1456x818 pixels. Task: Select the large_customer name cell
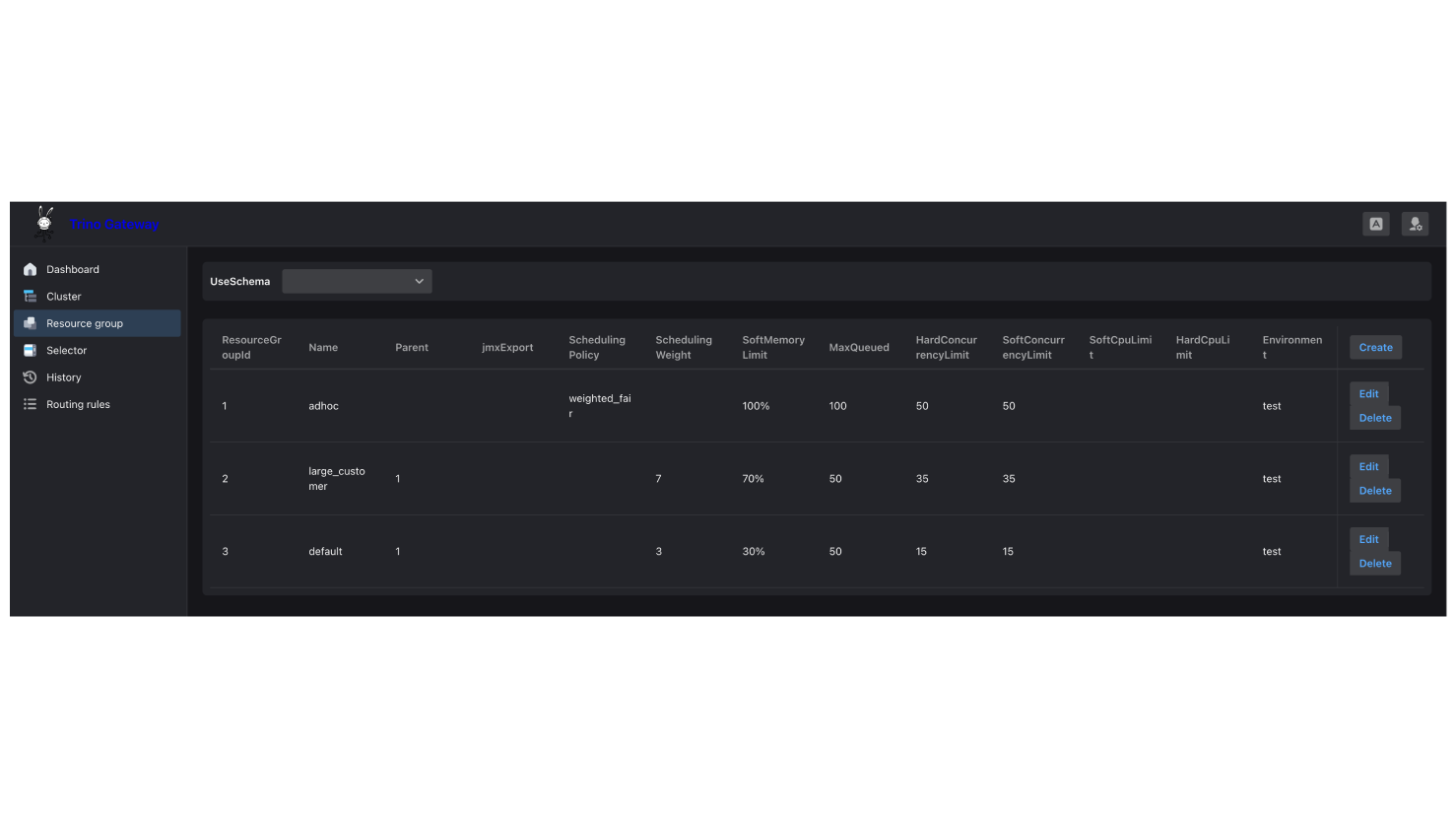point(336,479)
